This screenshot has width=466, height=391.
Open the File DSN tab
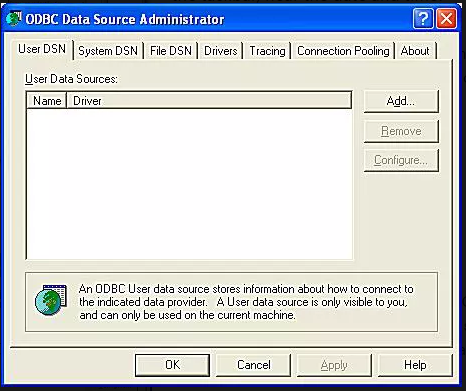tap(171, 51)
